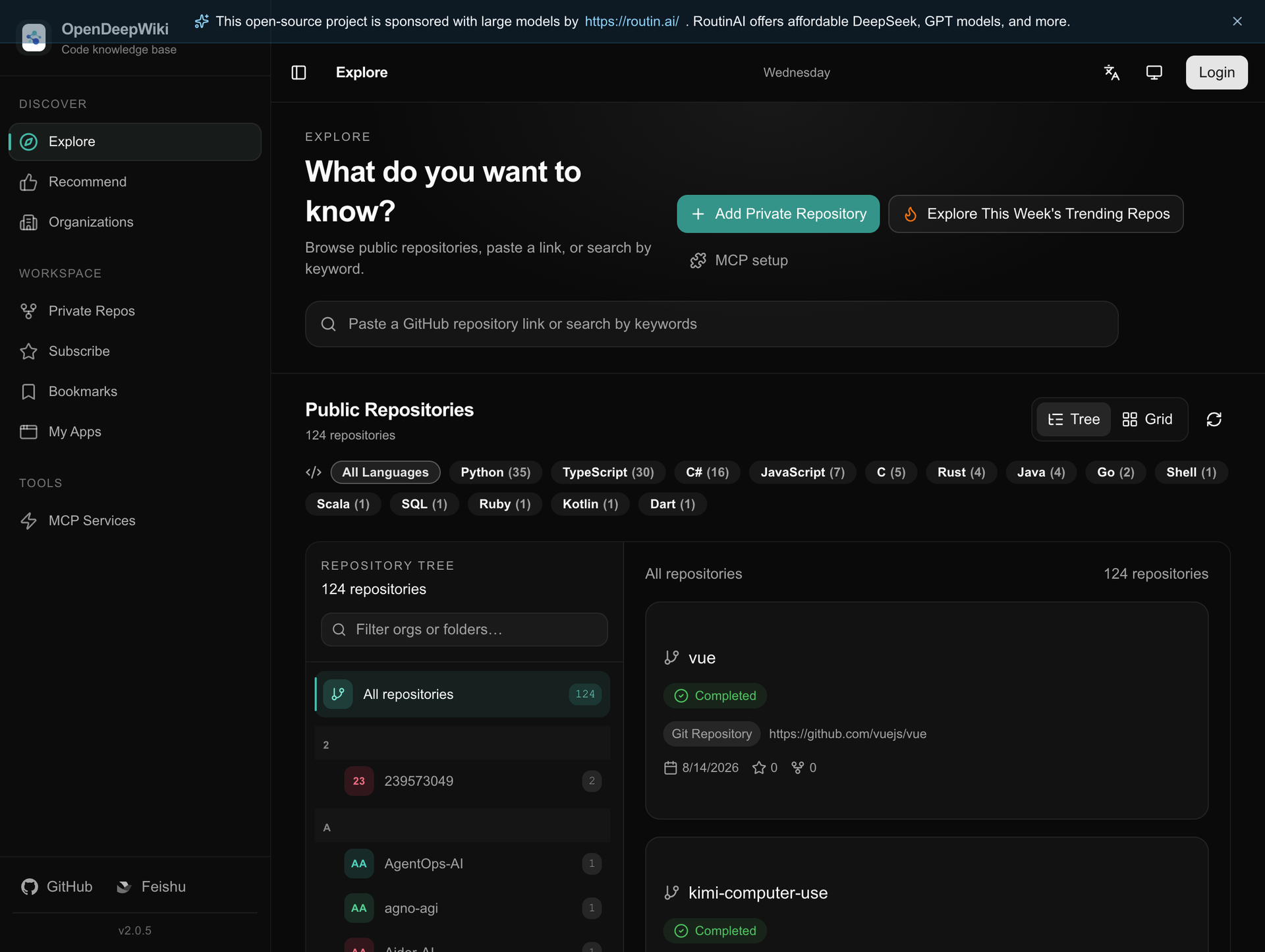Image resolution: width=1265 pixels, height=952 pixels.
Task: Click the agno-agi avatar badge
Action: 359,908
